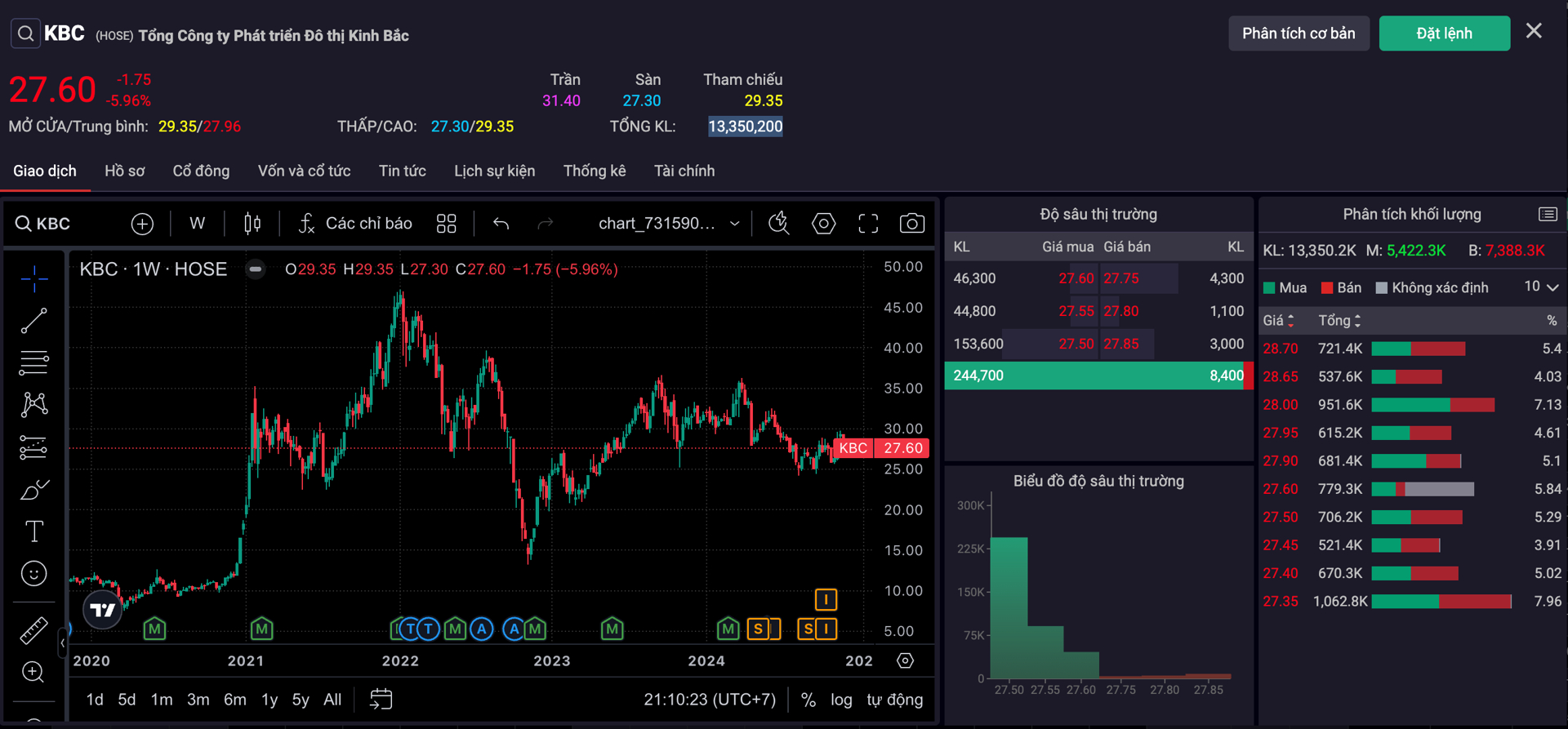Click the green 244,700 buy depth bar
Viewport: 1568px width, 729px height.
pos(1094,376)
